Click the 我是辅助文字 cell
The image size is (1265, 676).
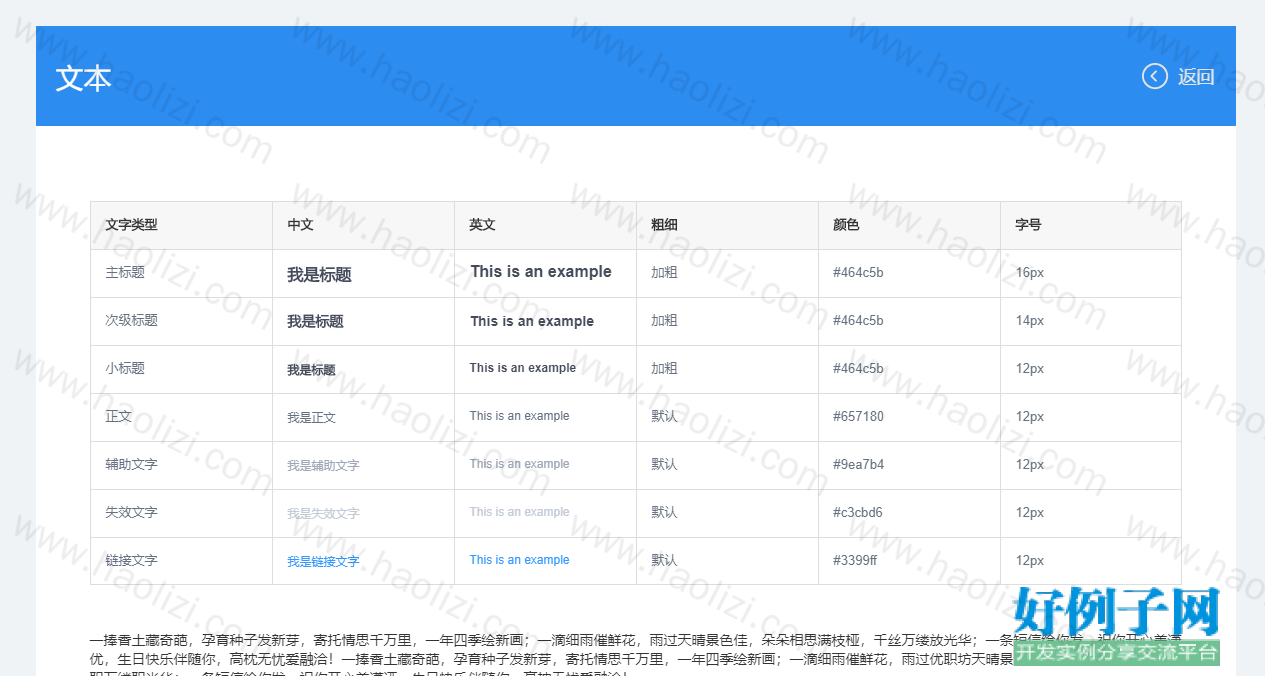click(x=323, y=466)
